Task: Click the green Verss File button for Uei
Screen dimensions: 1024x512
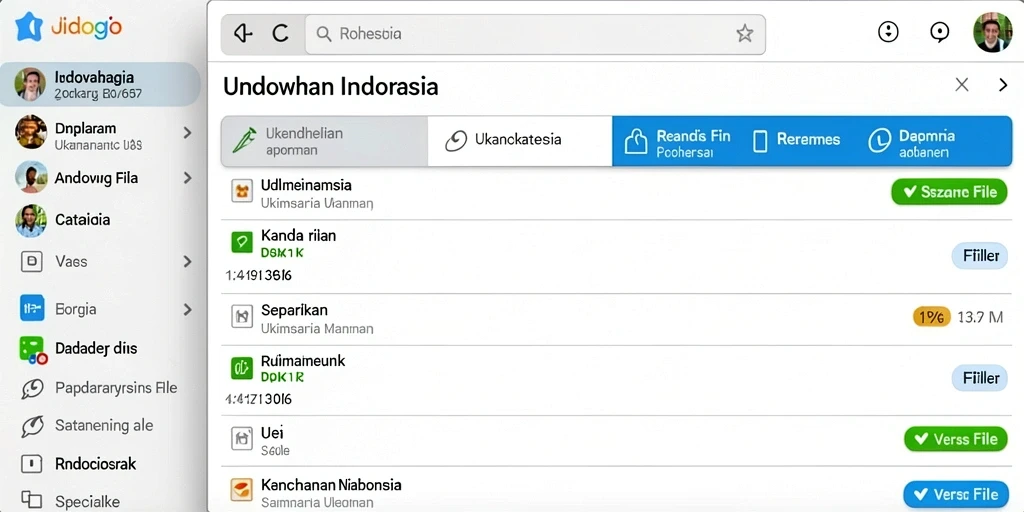Action: click(955, 439)
